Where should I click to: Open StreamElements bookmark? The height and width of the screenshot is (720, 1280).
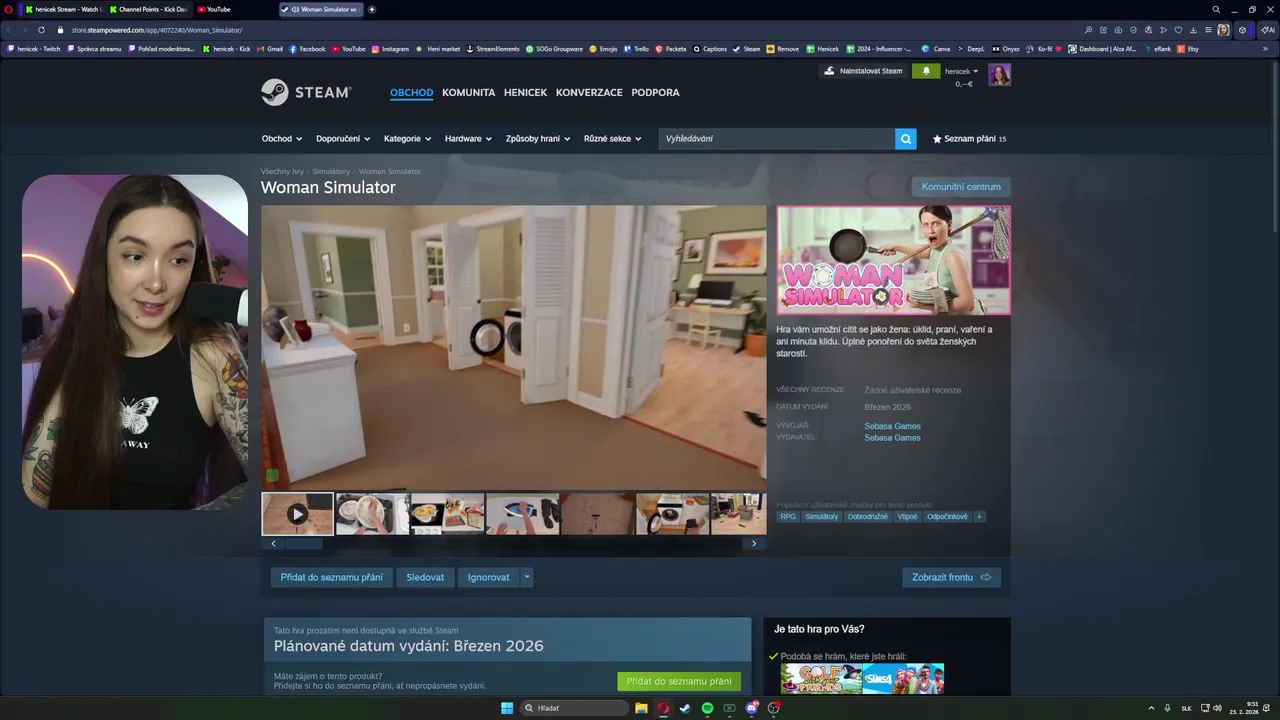493,49
